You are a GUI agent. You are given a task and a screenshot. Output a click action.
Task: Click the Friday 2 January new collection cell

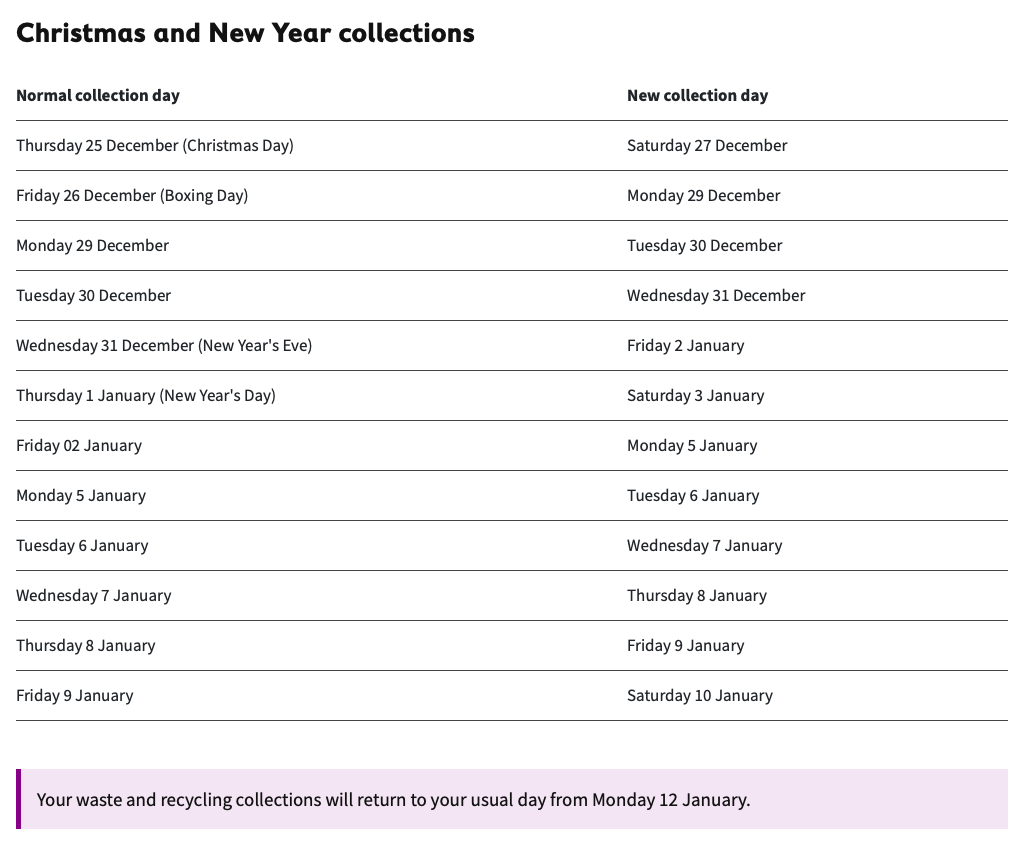point(685,346)
